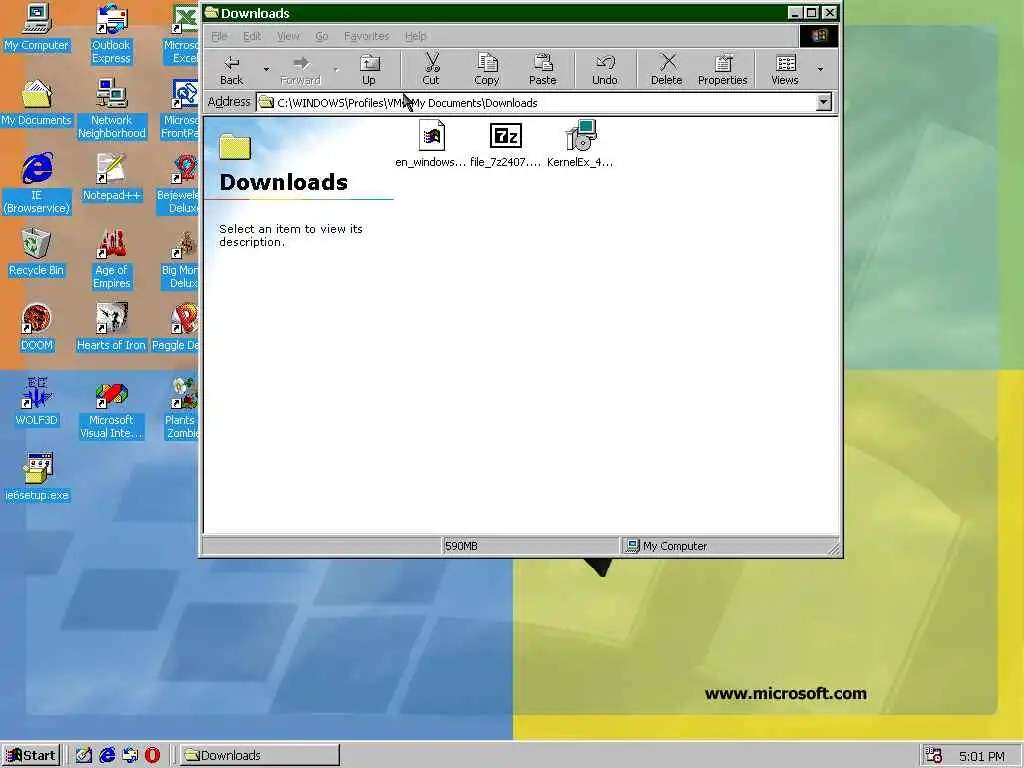Launch Opera from the Quick Launch bar
This screenshot has width=1024, height=768.
(152, 755)
